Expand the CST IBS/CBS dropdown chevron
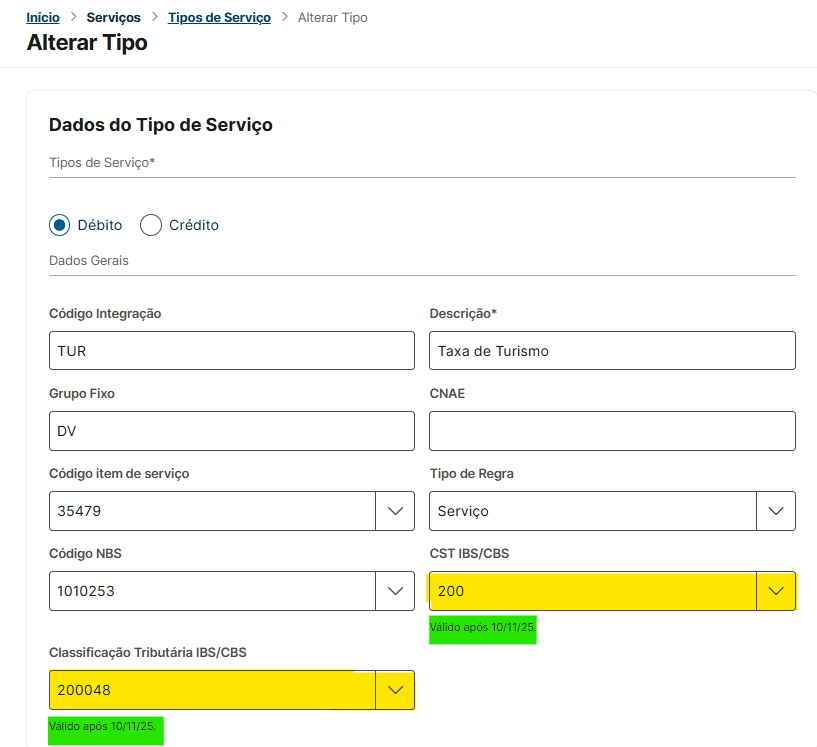The width and height of the screenshot is (817, 747). pos(776,591)
